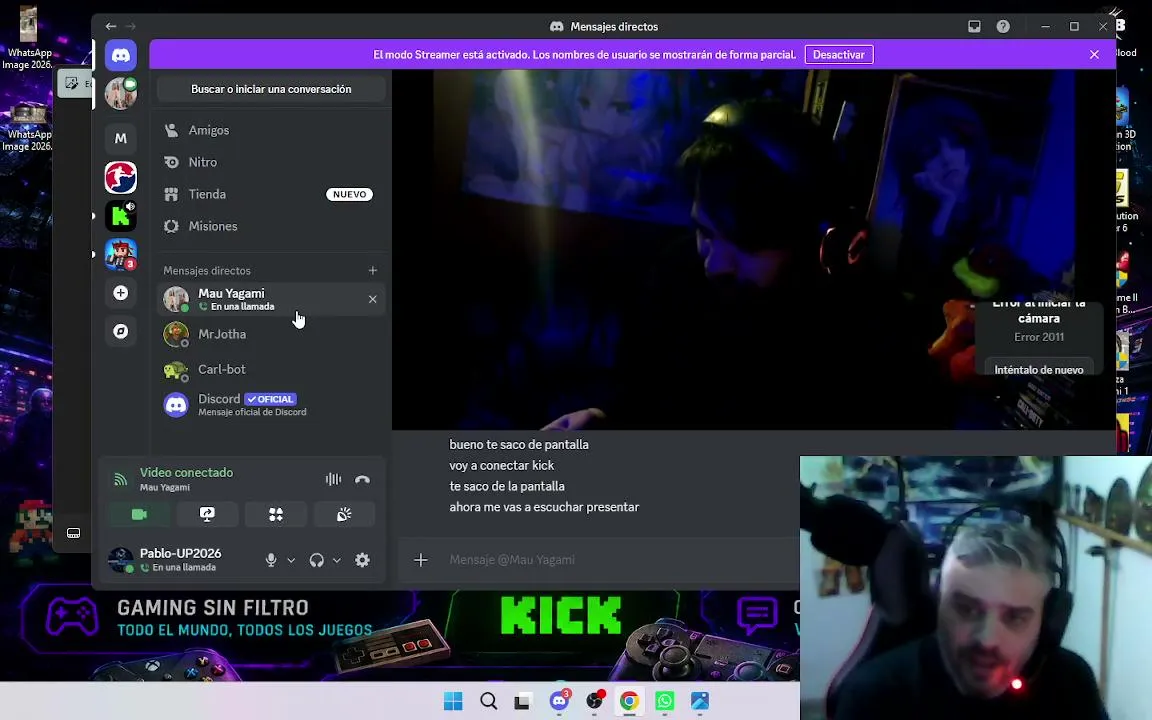Screen dimensions: 1152x720
Task: Dismiss the Streamer mode banner
Action: [x=1094, y=55]
